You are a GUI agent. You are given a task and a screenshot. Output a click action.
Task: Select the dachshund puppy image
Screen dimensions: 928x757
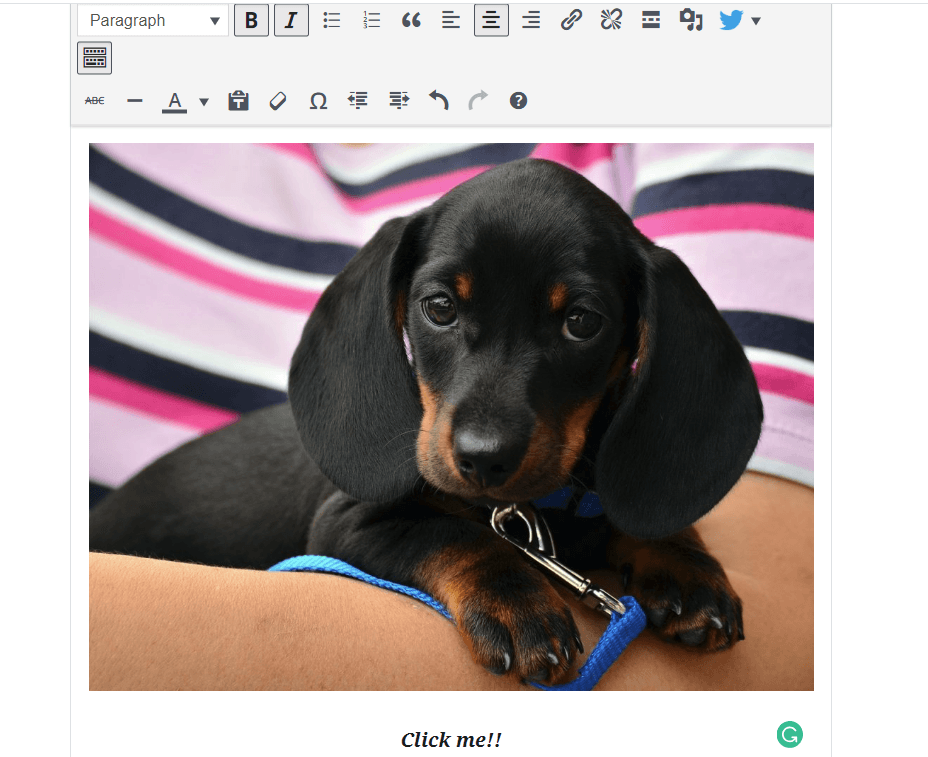point(451,416)
